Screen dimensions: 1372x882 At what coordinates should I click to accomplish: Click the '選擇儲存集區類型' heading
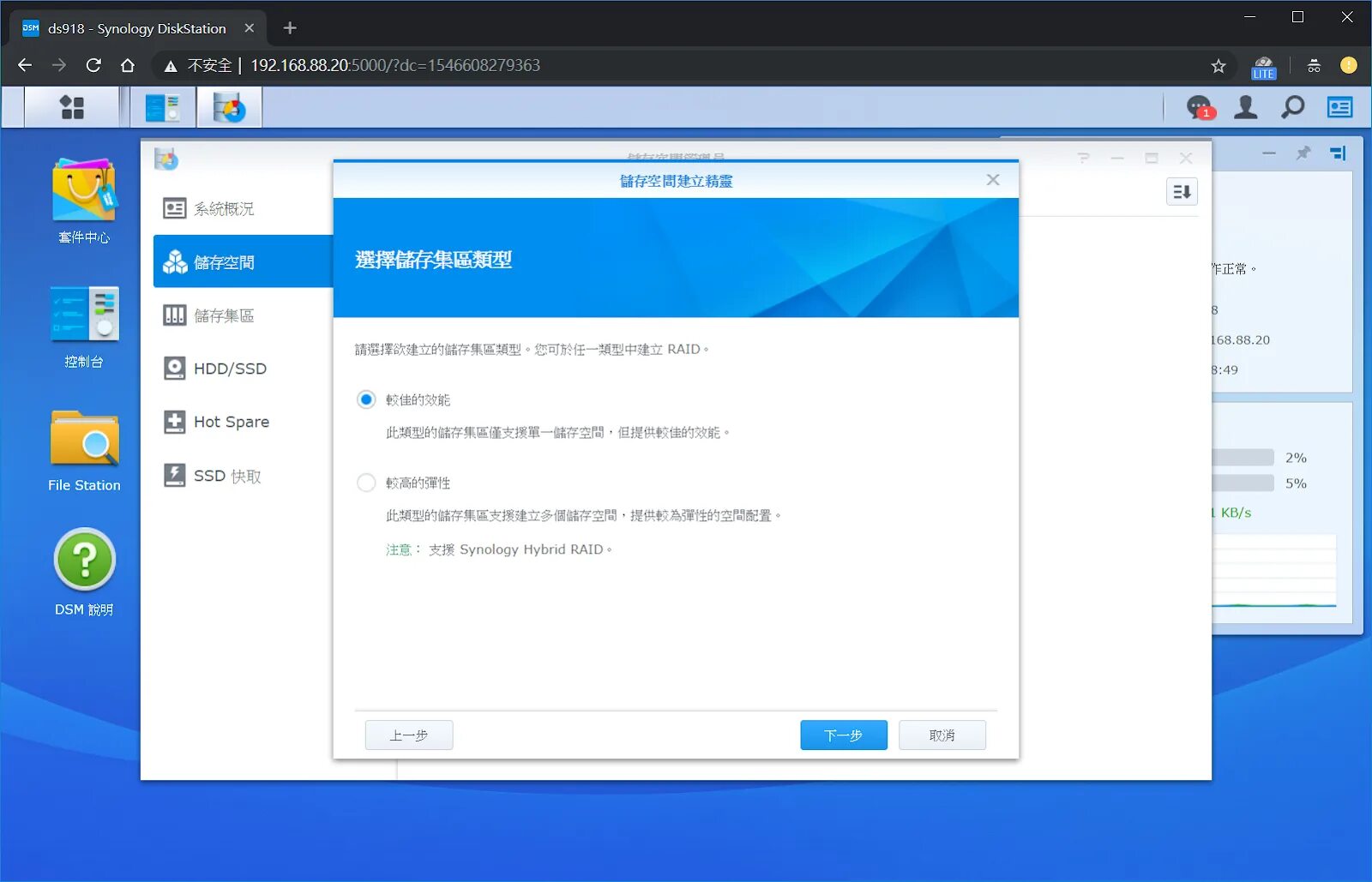(434, 260)
